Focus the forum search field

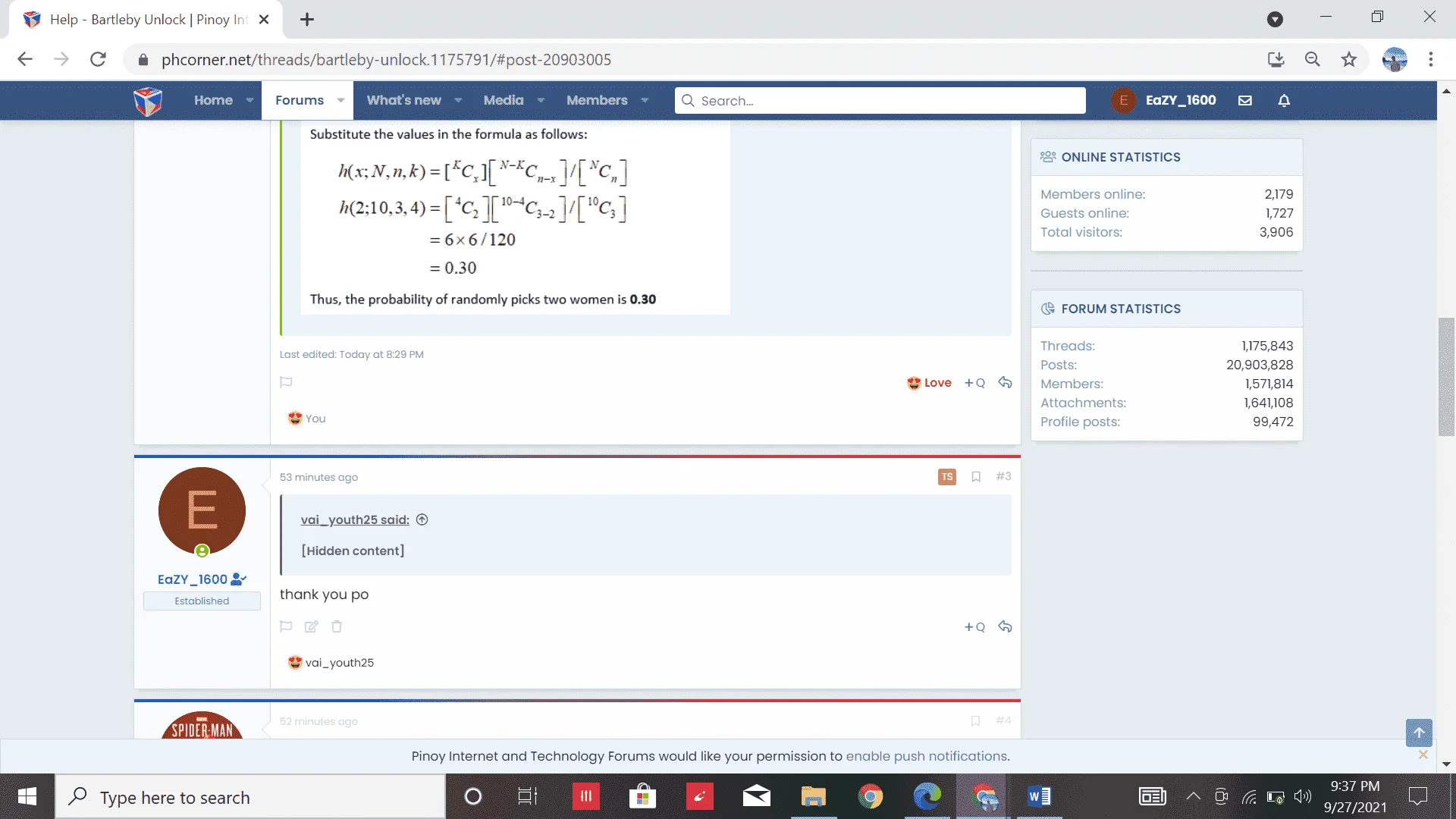(x=880, y=100)
